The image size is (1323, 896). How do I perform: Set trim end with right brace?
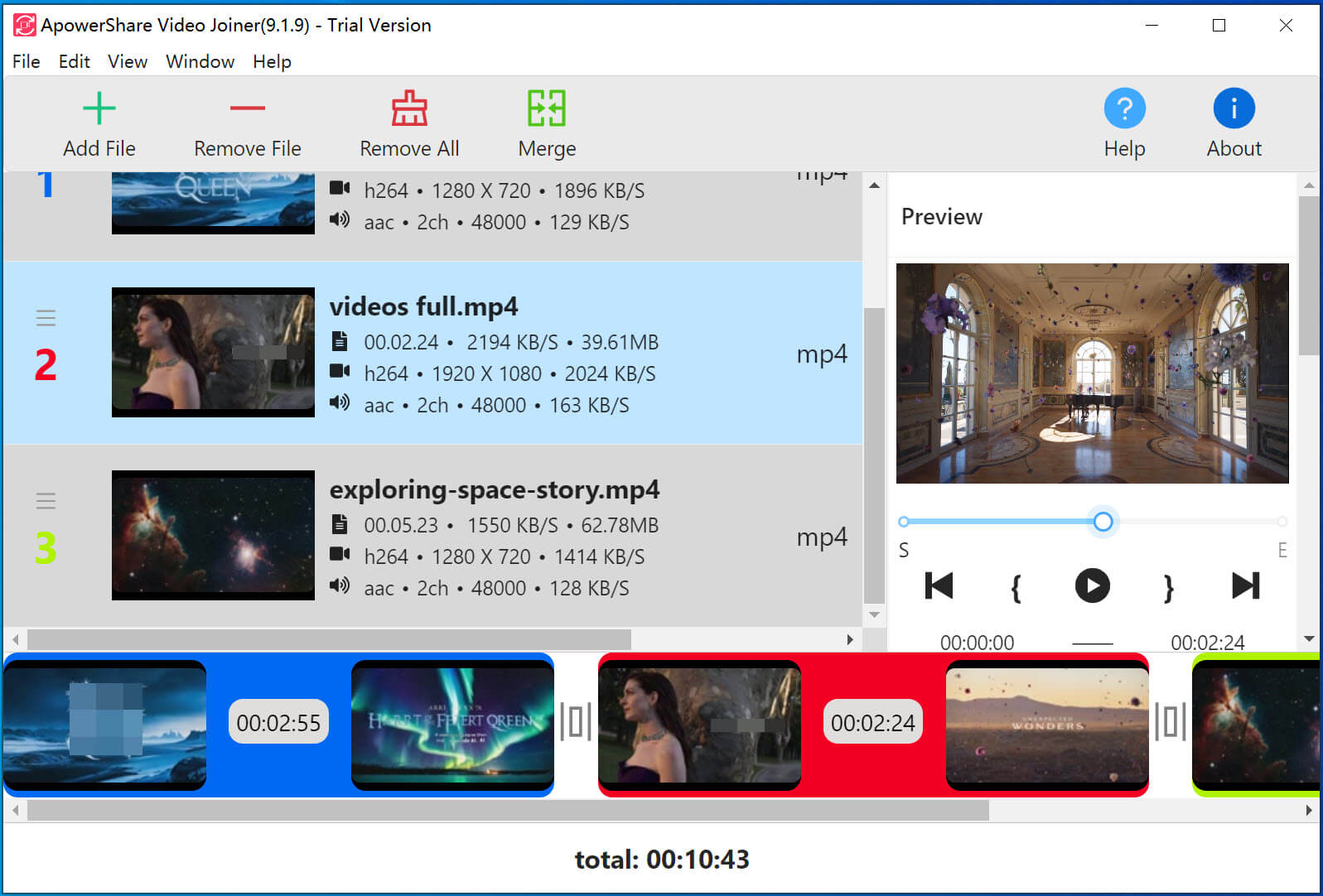(1168, 588)
